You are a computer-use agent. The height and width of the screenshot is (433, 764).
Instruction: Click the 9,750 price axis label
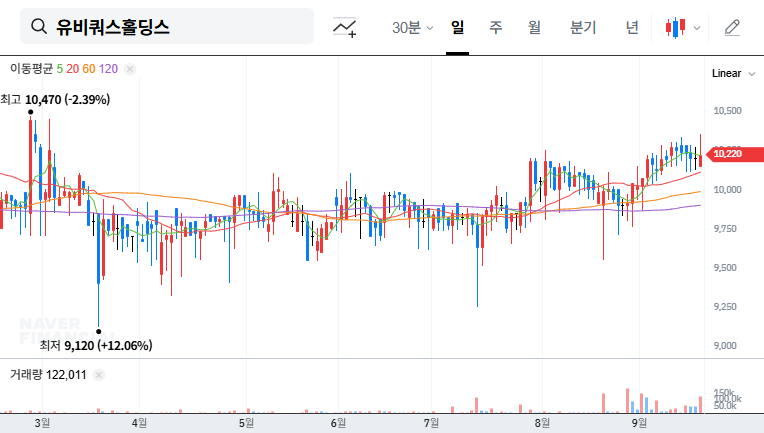pos(725,228)
